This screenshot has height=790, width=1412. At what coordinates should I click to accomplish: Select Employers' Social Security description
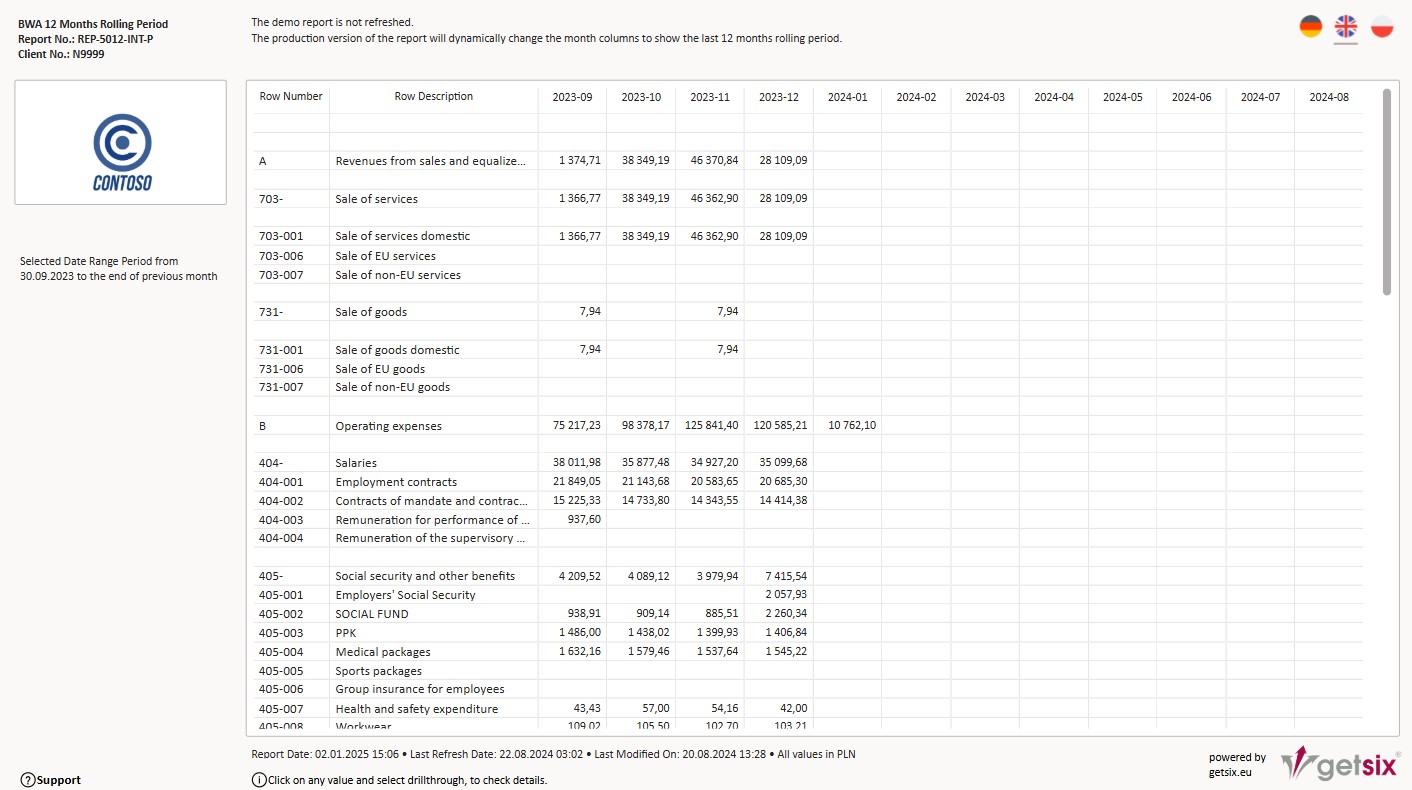point(405,595)
